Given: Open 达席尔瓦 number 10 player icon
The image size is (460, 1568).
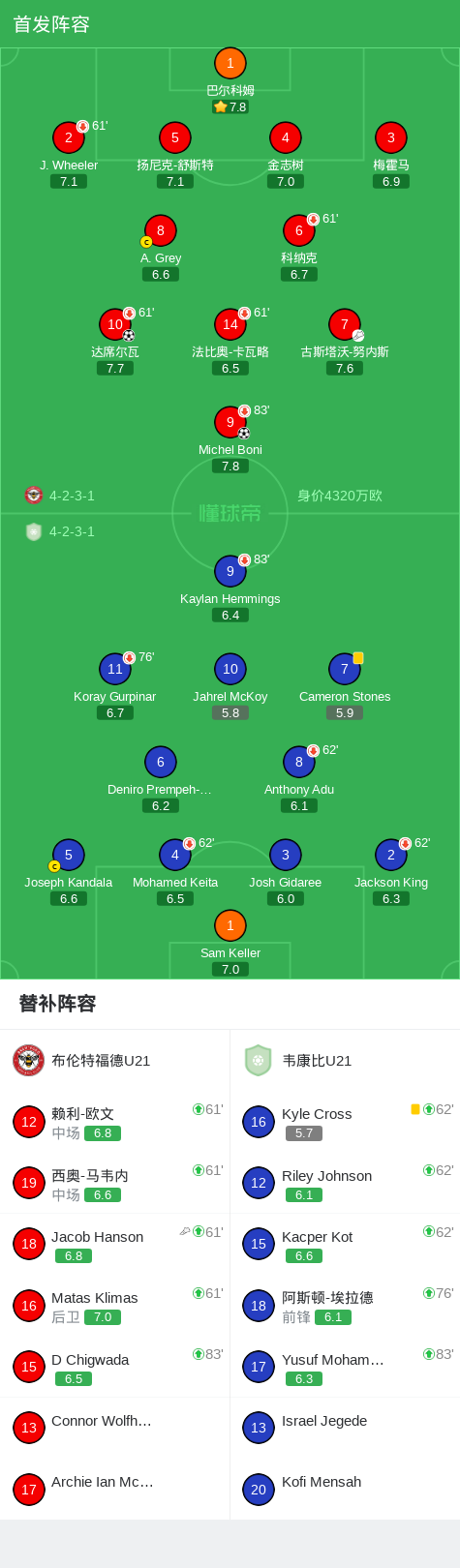Looking at the screenshot, I should tap(115, 324).
